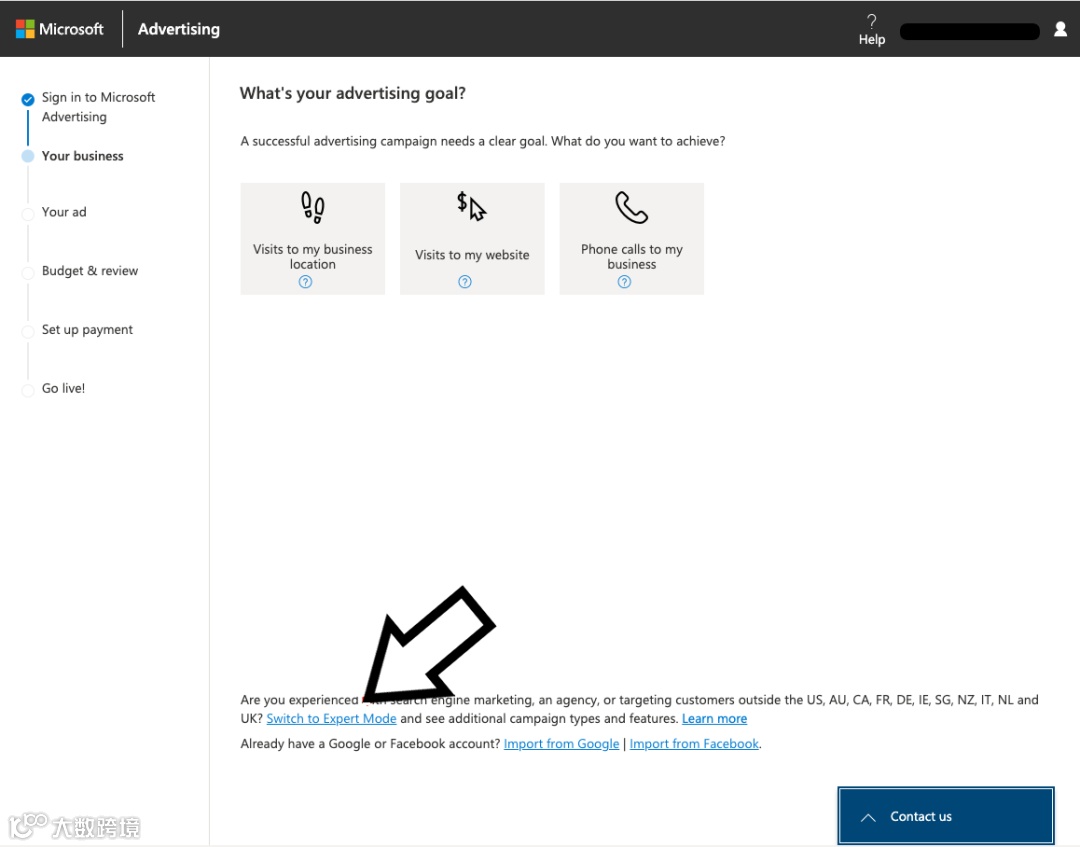Select the Set up payment step
The width and height of the screenshot is (1080, 847).
pos(87,329)
